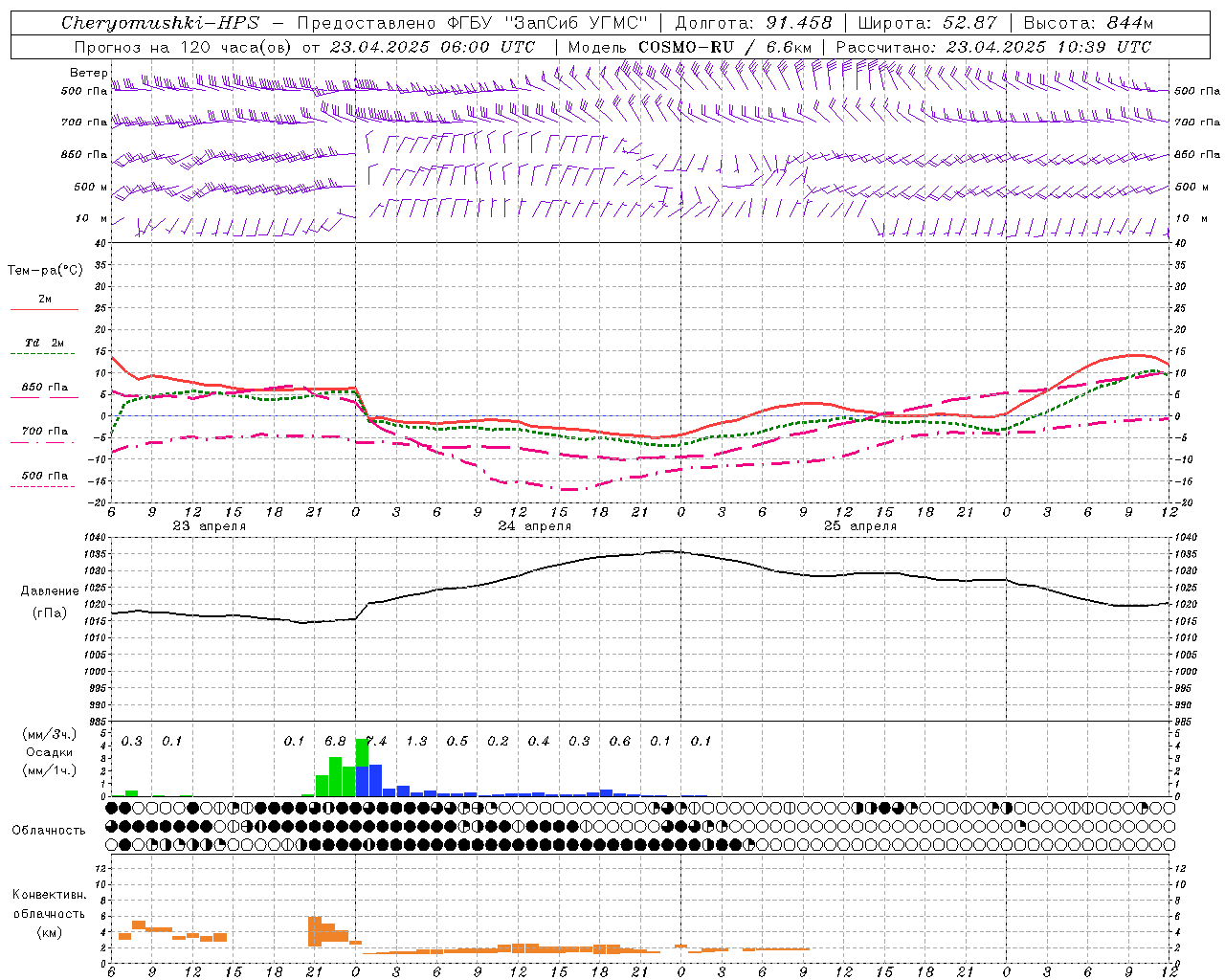The width and height of the screenshot is (1225, 980).
Task: Click the Прогноз на 120 часа(ов) text
Action: tap(183, 47)
